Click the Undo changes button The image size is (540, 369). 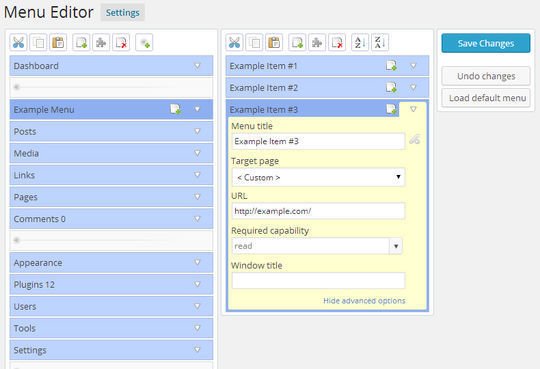486,76
